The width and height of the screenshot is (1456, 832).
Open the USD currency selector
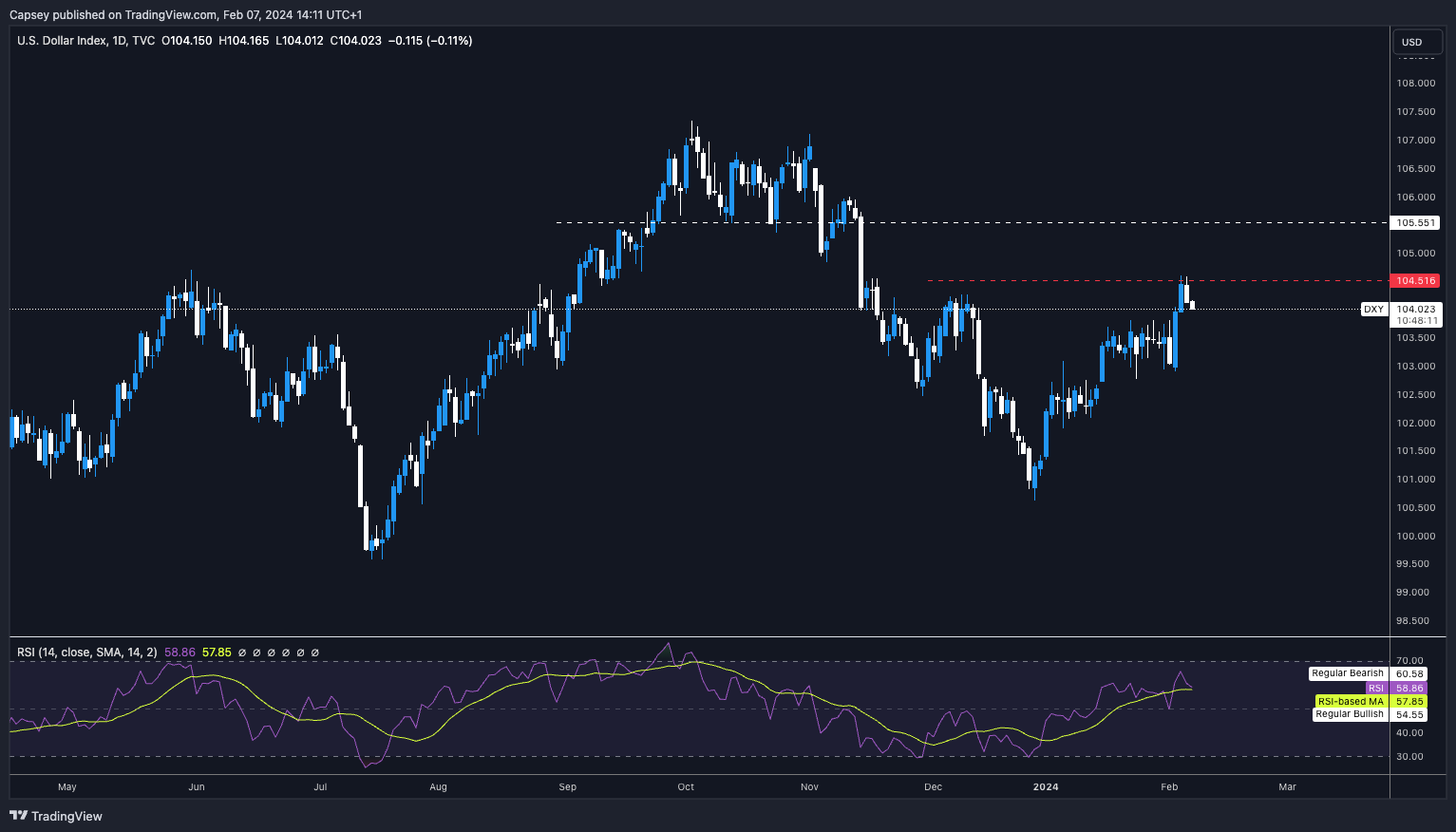[1416, 42]
